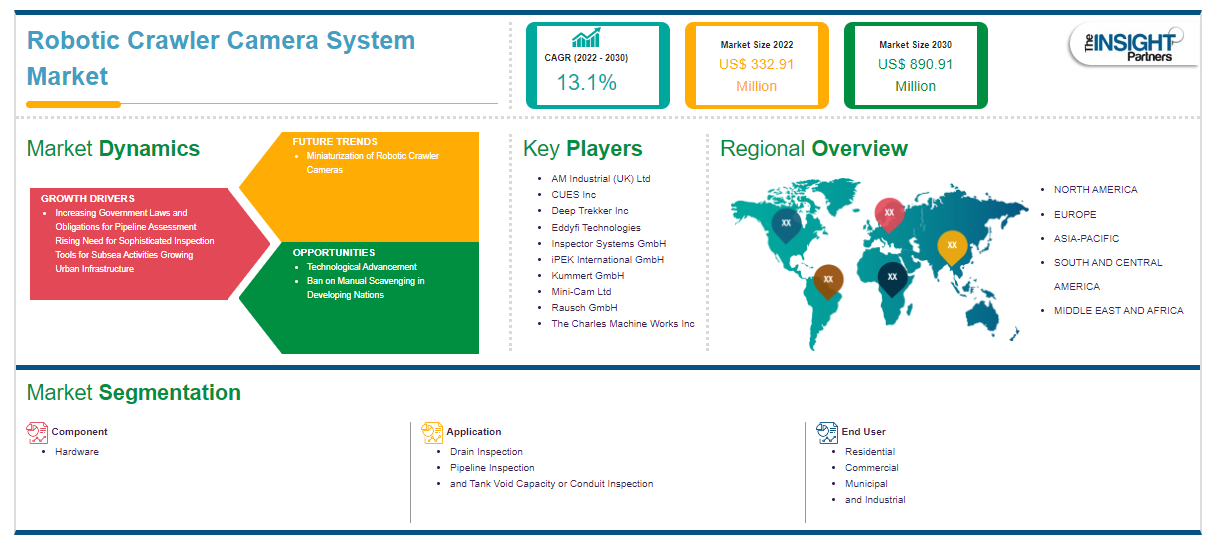Select the Market Size 2030 box
This screenshot has height=543, width=1213.
[x=915, y=65]
